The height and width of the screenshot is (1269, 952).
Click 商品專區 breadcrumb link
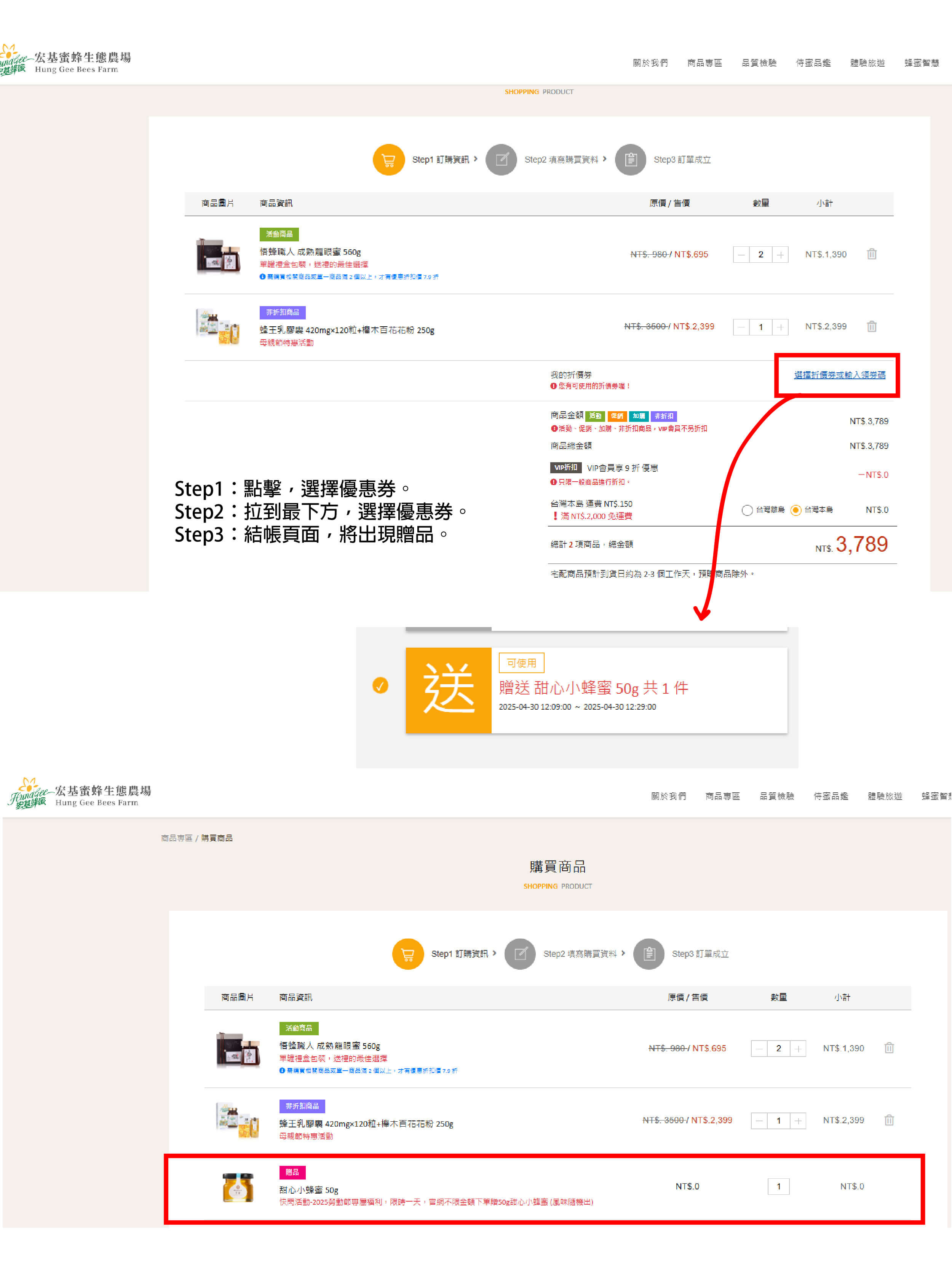(x=176, y=838)
